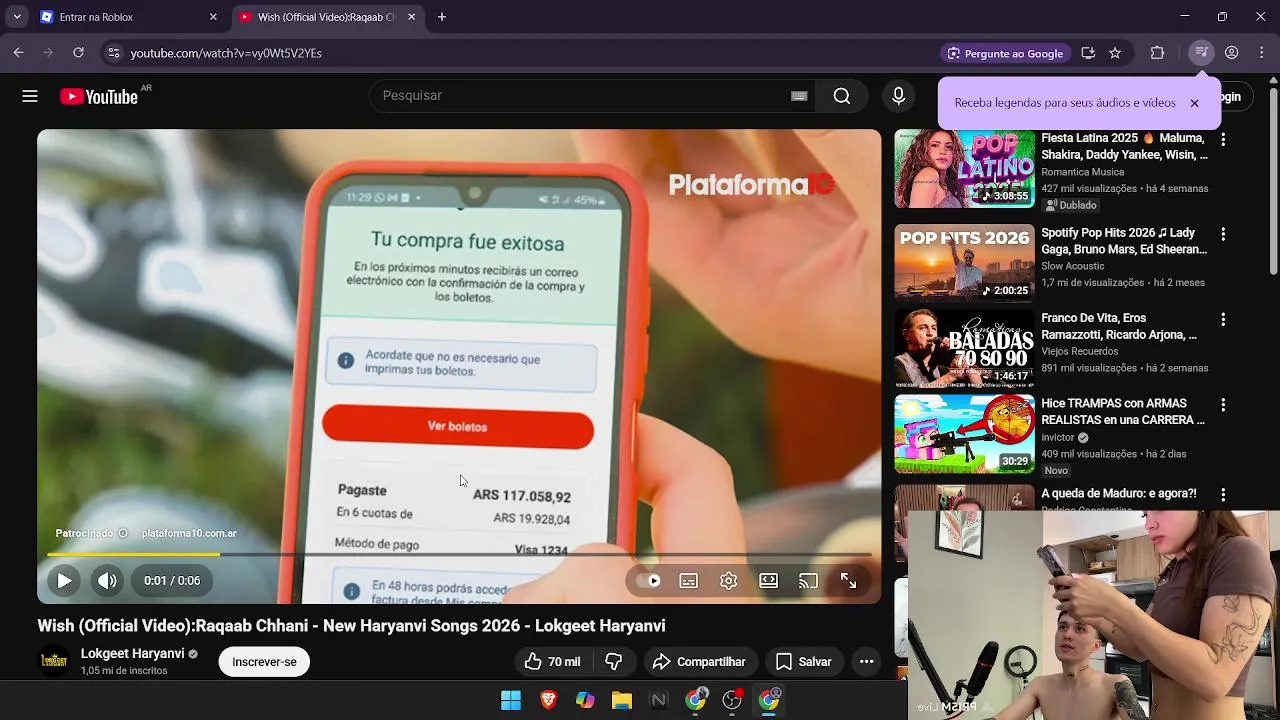Open the invictor channel name
Viewport: 1280px width, 720px height.
pyautogui.click(x=1058, y=438)
